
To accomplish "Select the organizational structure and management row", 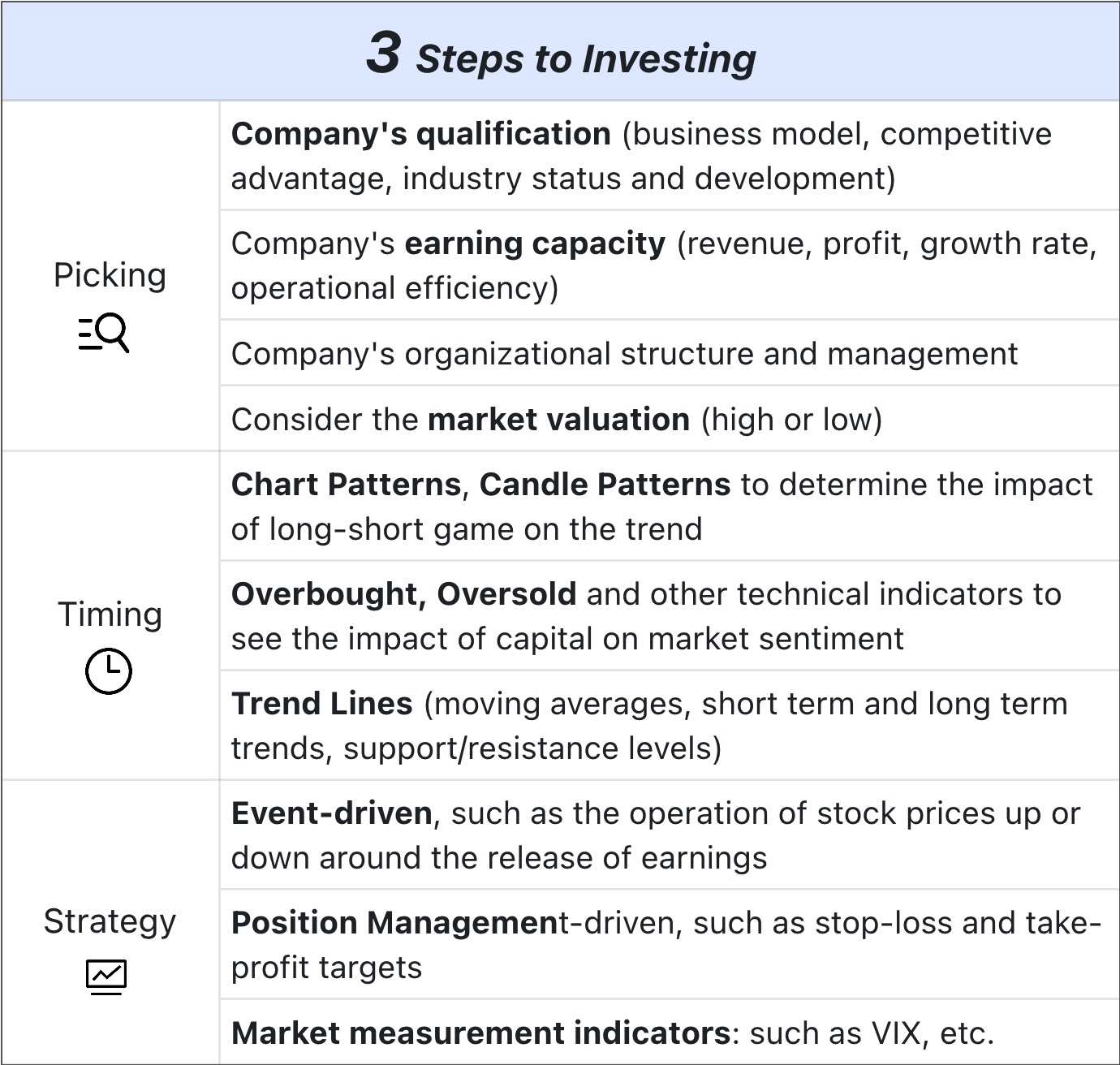I will [x=669, y=353].
